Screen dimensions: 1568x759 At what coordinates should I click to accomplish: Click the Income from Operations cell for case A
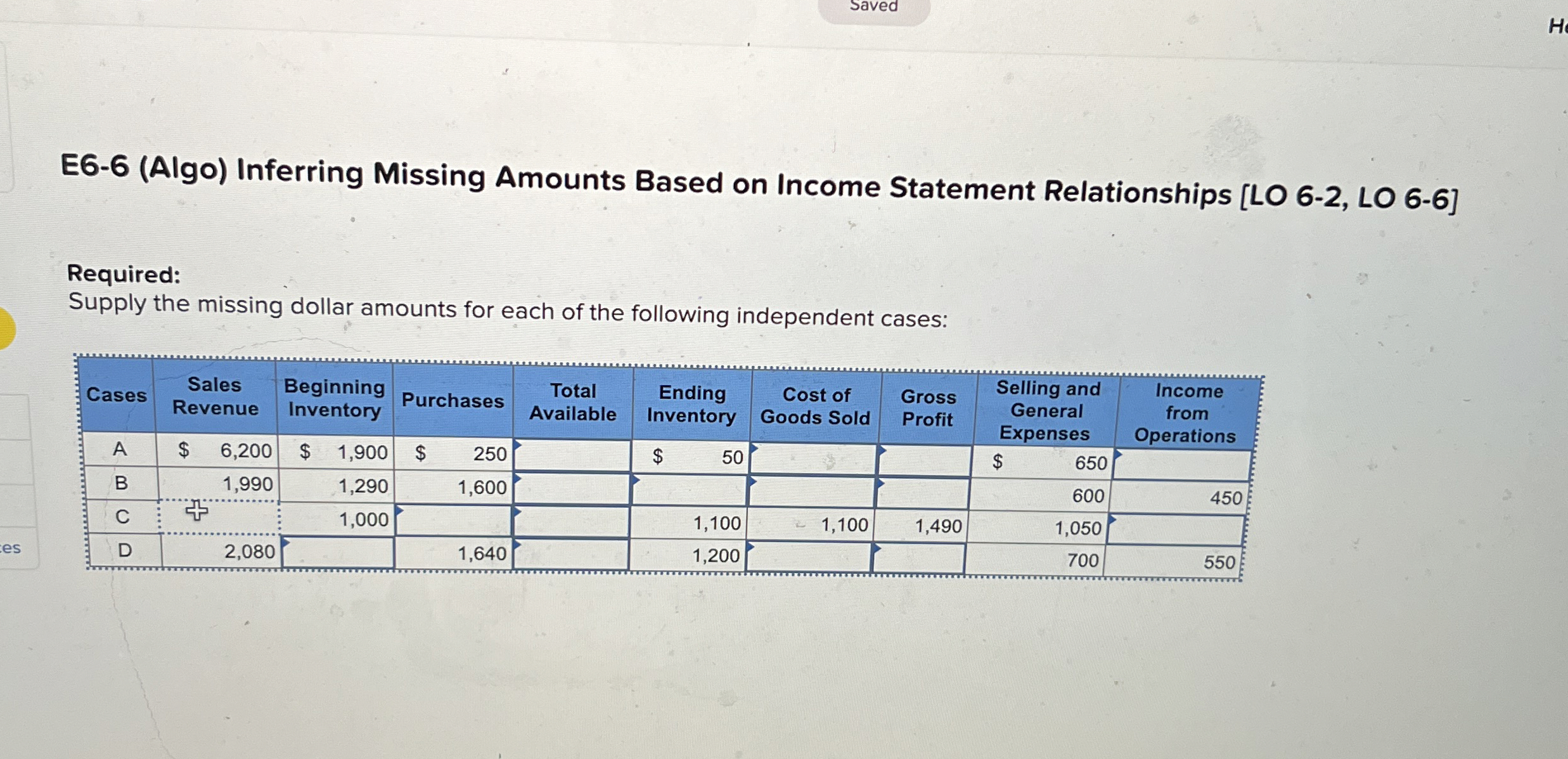[1182, 465]
